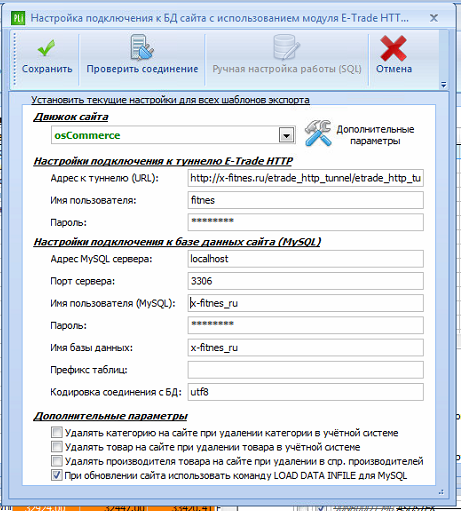
Task: Select the osCommerce combo box field
Action: pyautogui.click(x=173, y=135)
